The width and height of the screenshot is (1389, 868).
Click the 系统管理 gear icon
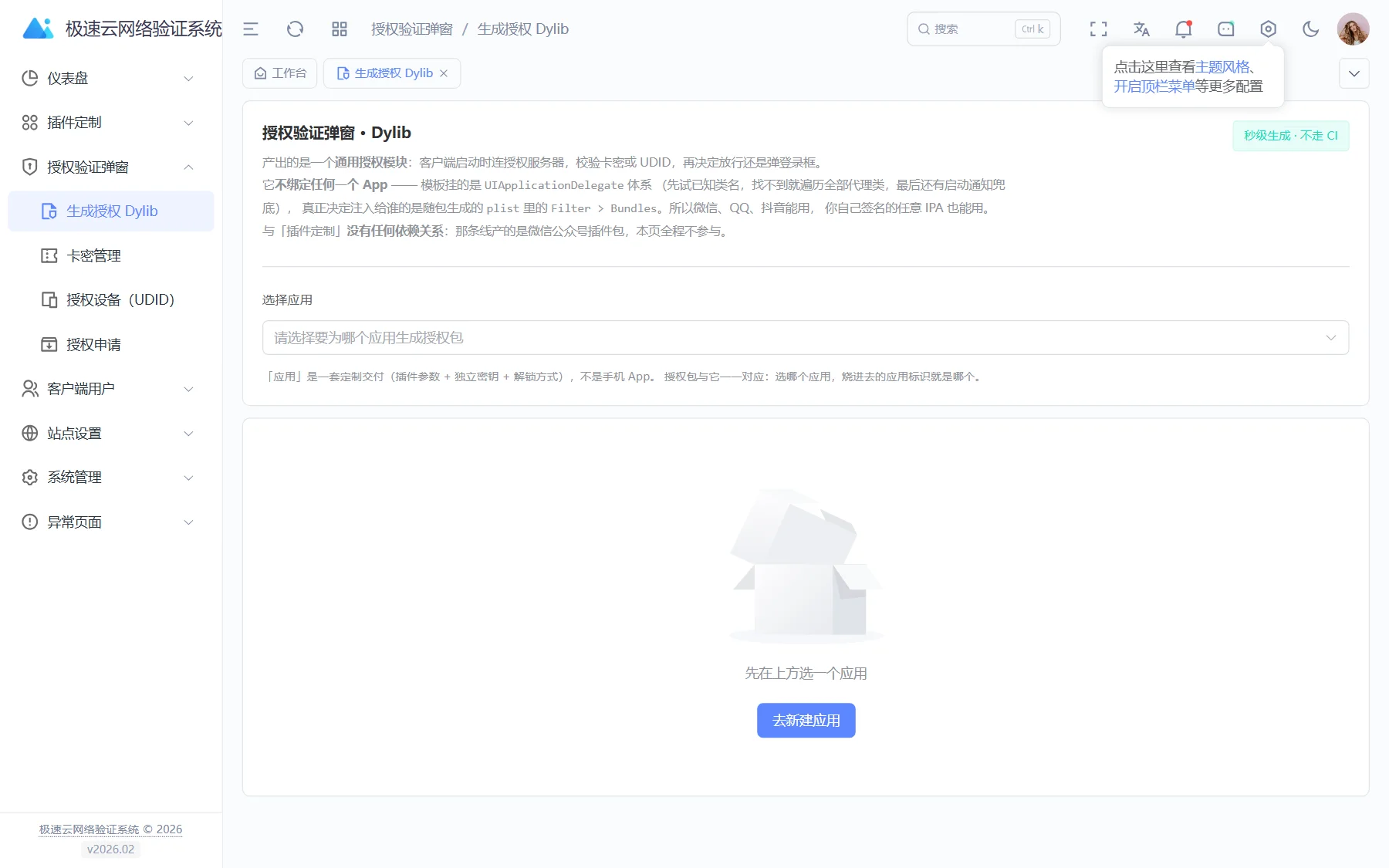pyautogui.click(x=30, y=478)
